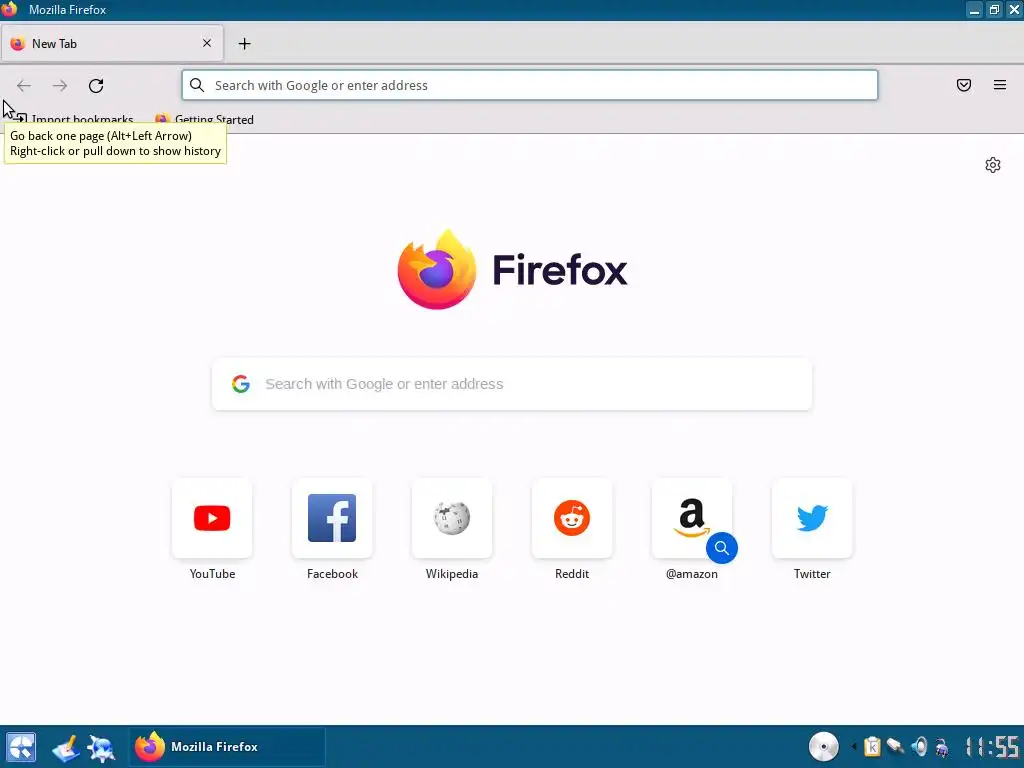Click the Google logo in search box
Image resolution: width=1024 pixels, height=768 pixels.
240,384
